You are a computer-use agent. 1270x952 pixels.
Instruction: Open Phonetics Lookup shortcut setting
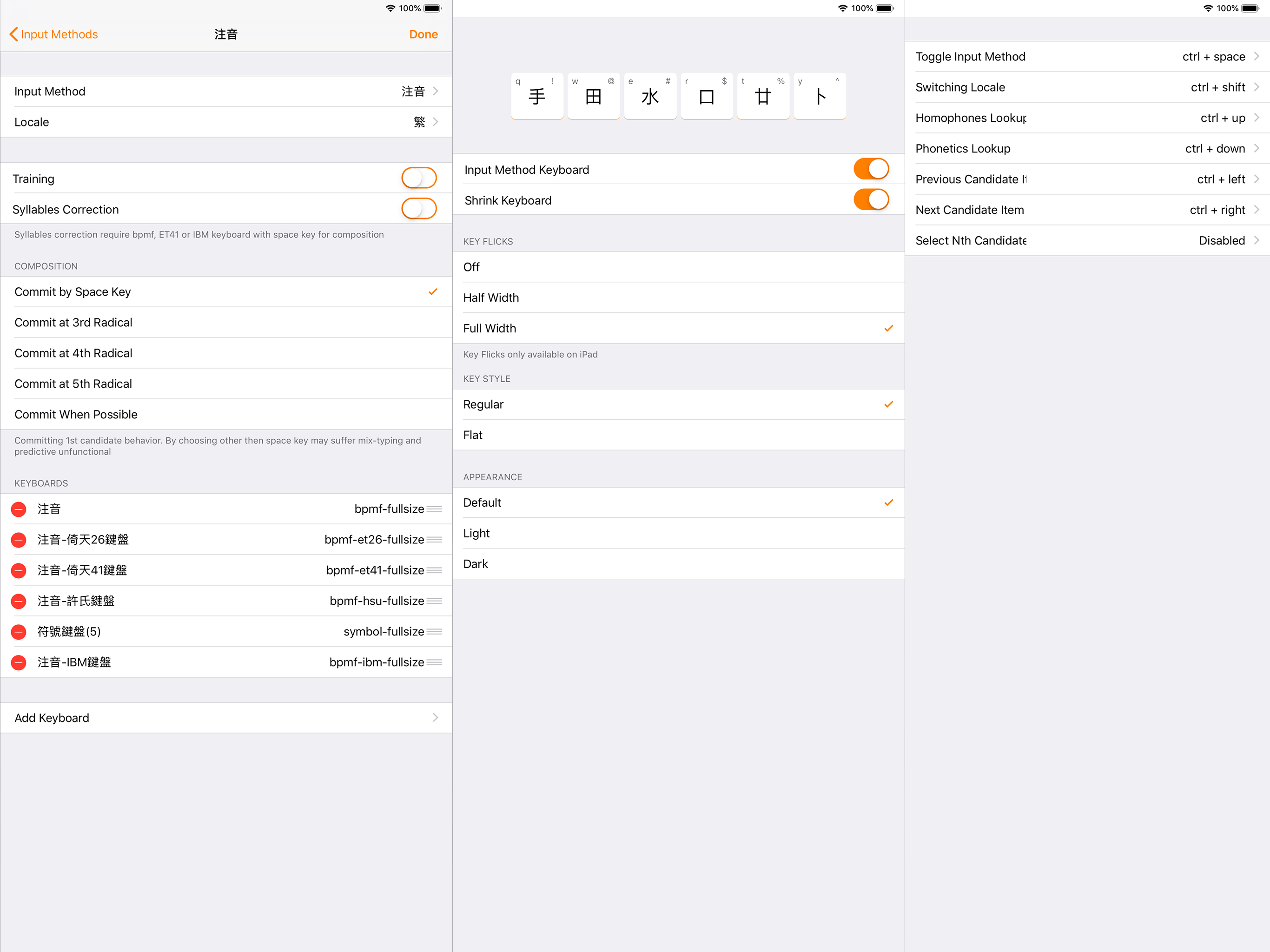pyautogui.click(x=1087, y=148)
